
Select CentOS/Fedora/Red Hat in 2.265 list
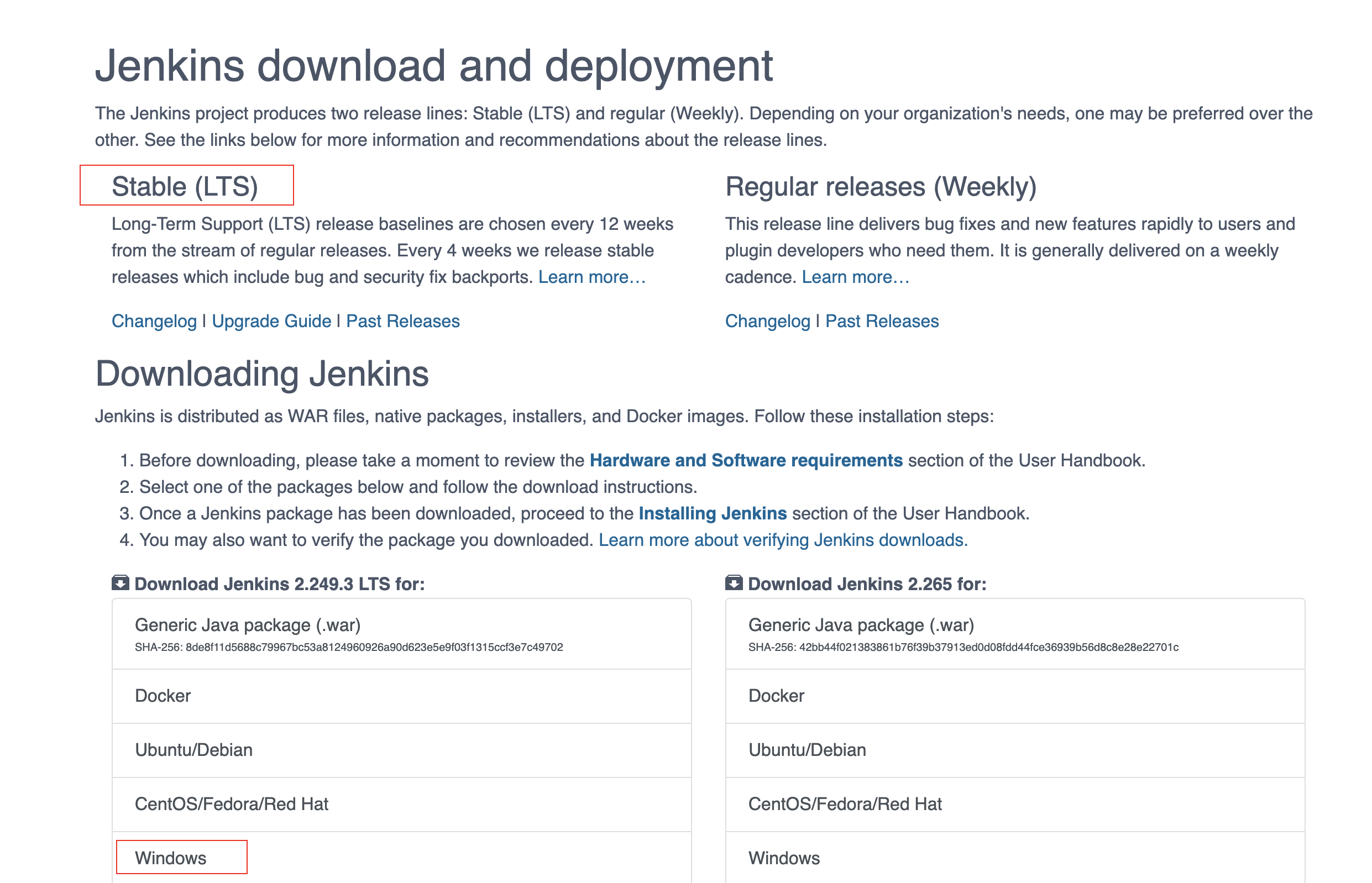(1015, 805)
